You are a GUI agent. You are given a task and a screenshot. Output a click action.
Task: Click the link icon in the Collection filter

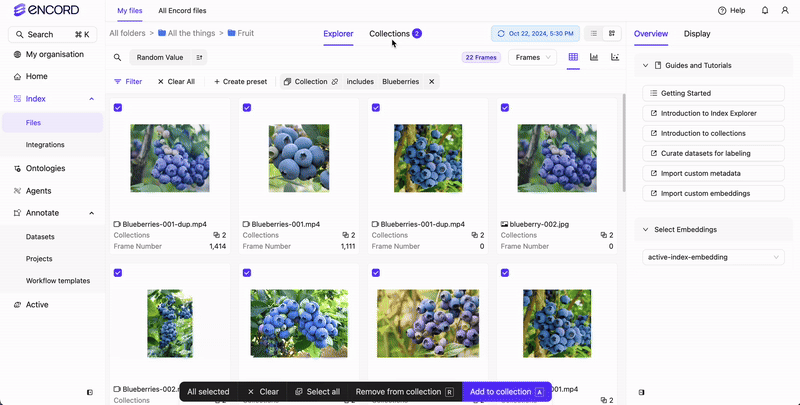[335, 82]
